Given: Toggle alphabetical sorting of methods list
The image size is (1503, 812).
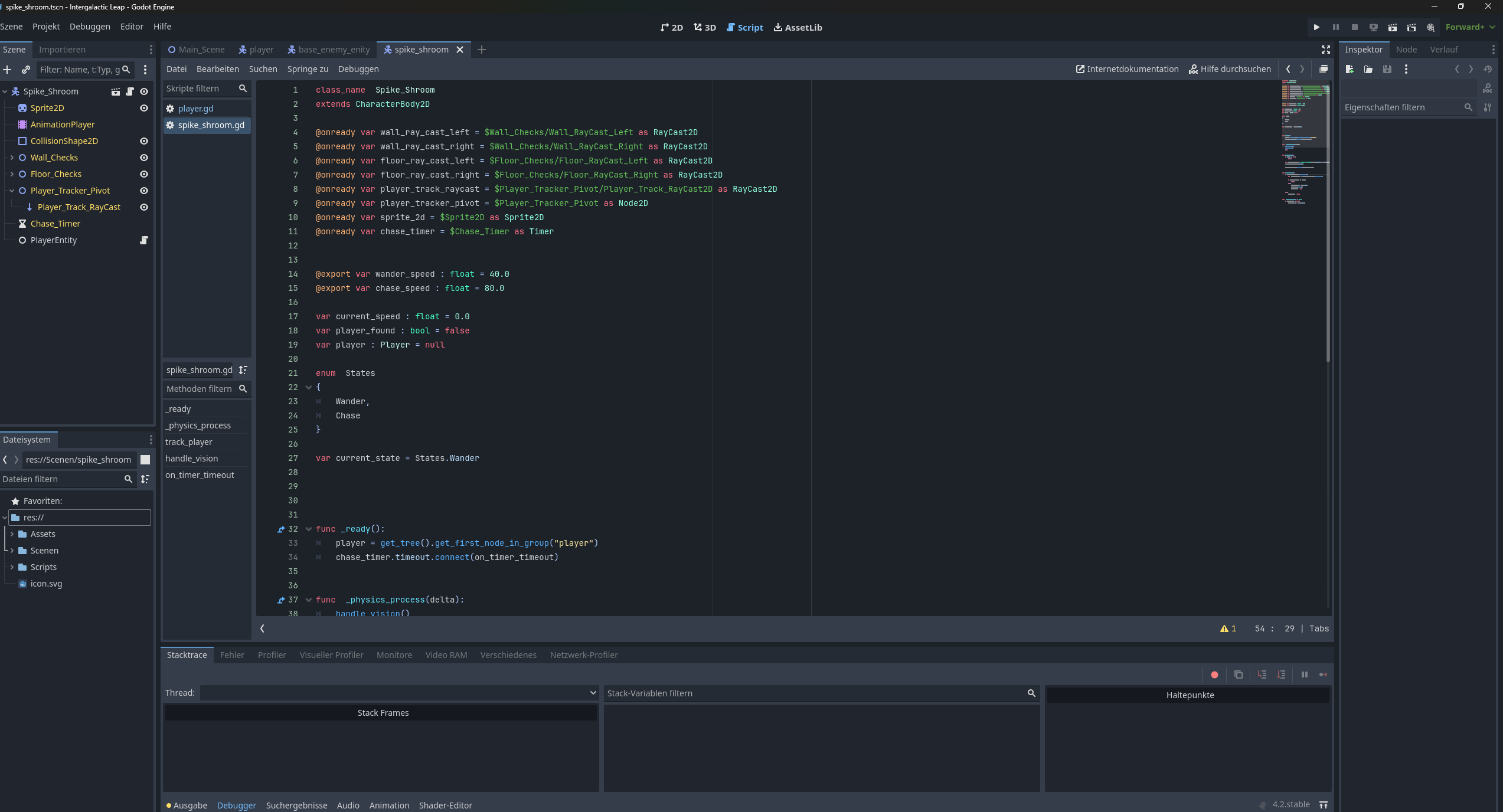Looking at the screenshot, I should (x=243, y=370).
